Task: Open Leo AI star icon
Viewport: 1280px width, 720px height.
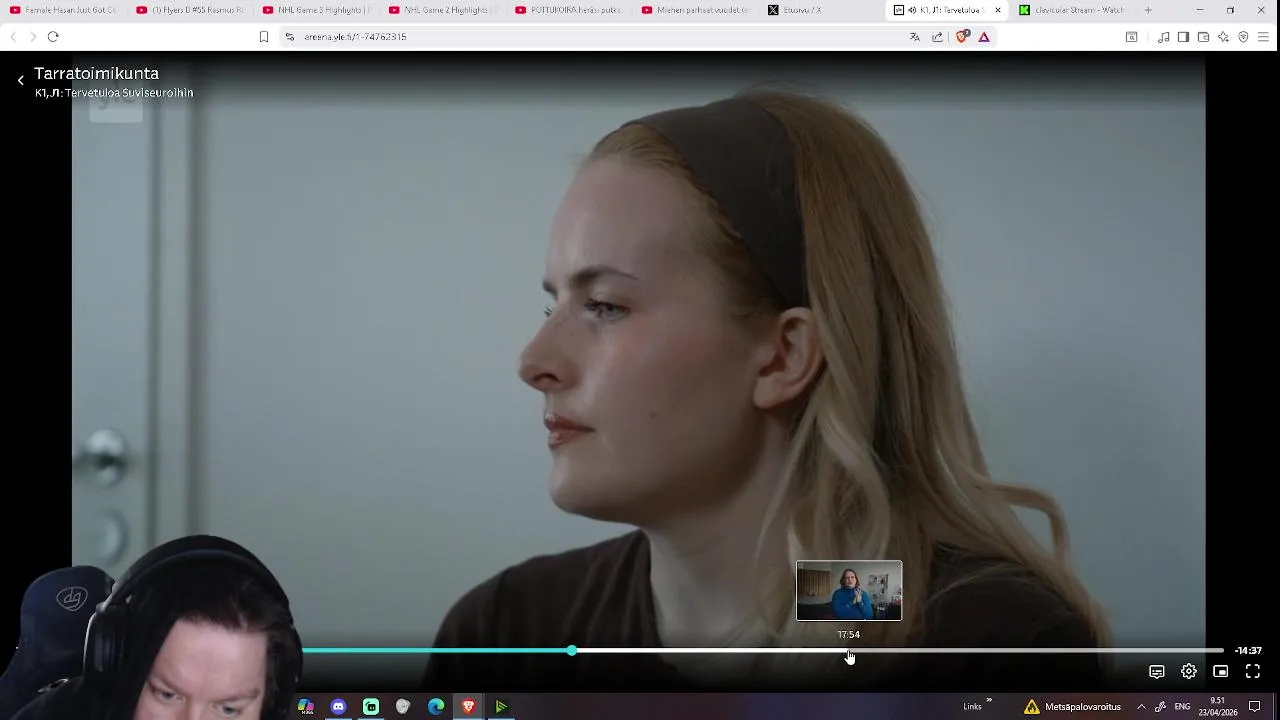Action: coord(1223,37)
